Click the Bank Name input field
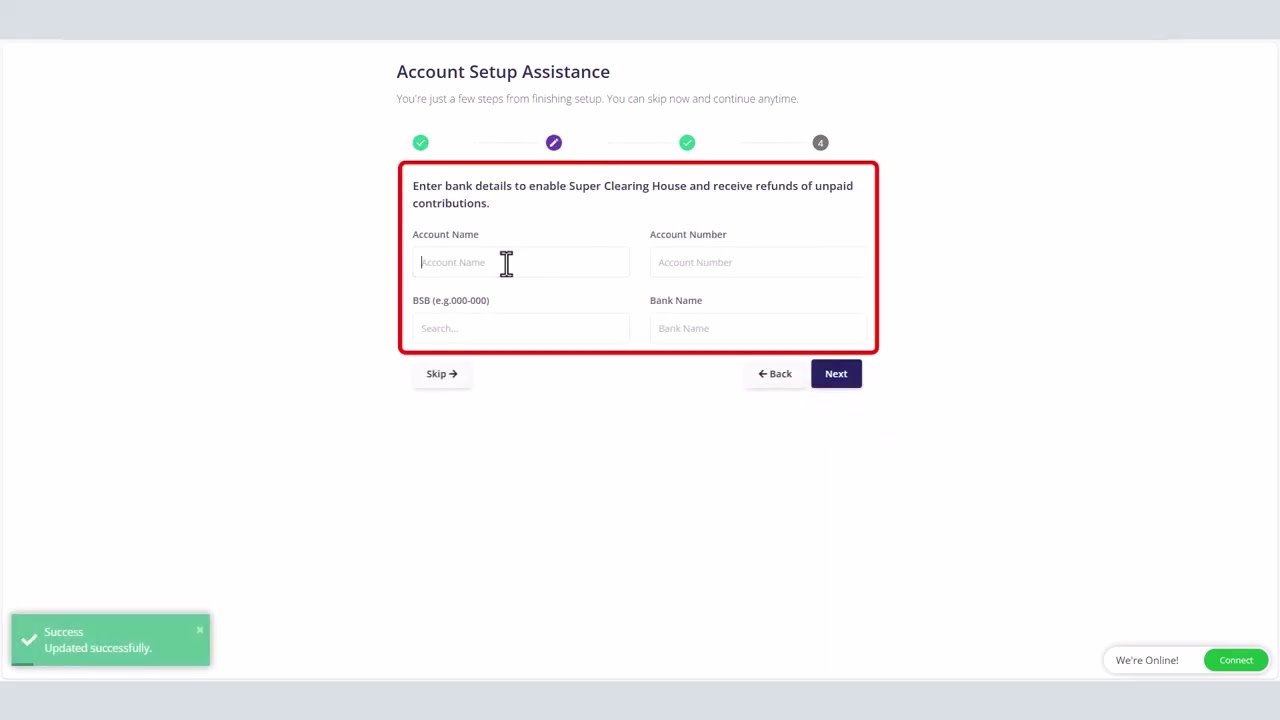The image size is (1280, 720). pos(757,328)
